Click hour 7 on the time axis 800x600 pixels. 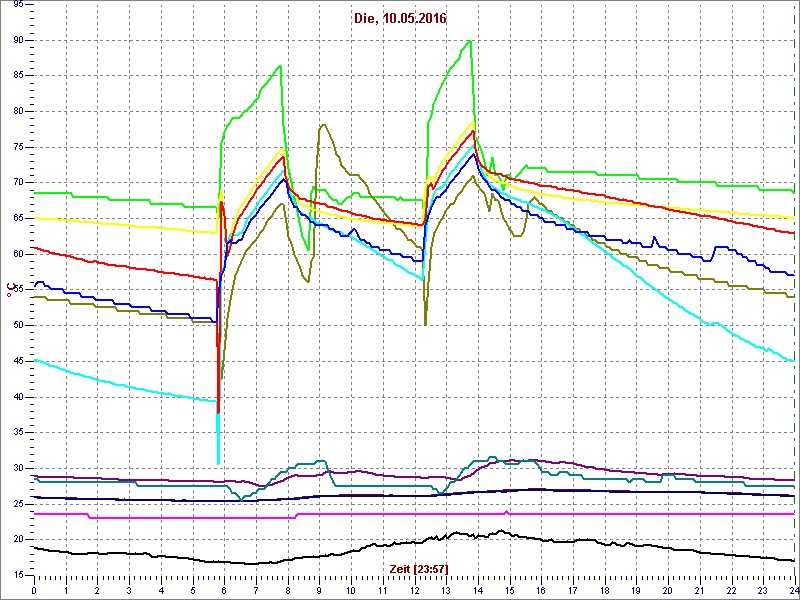[x=256, y=590]
